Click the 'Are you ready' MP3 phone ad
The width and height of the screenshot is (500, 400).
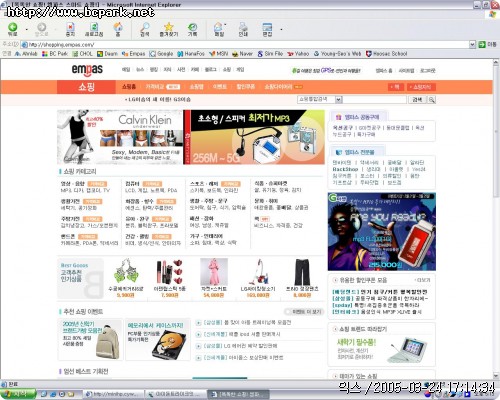coord(382,231)
